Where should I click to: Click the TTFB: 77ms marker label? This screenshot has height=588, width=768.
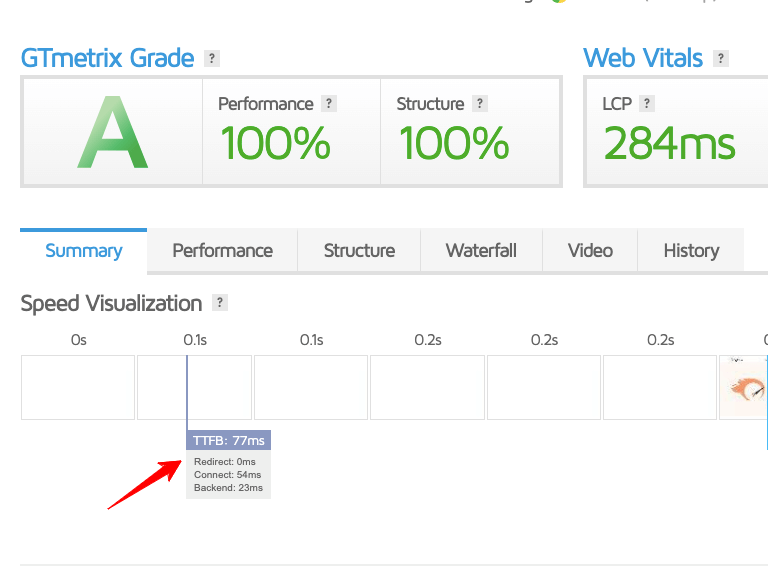228,441
